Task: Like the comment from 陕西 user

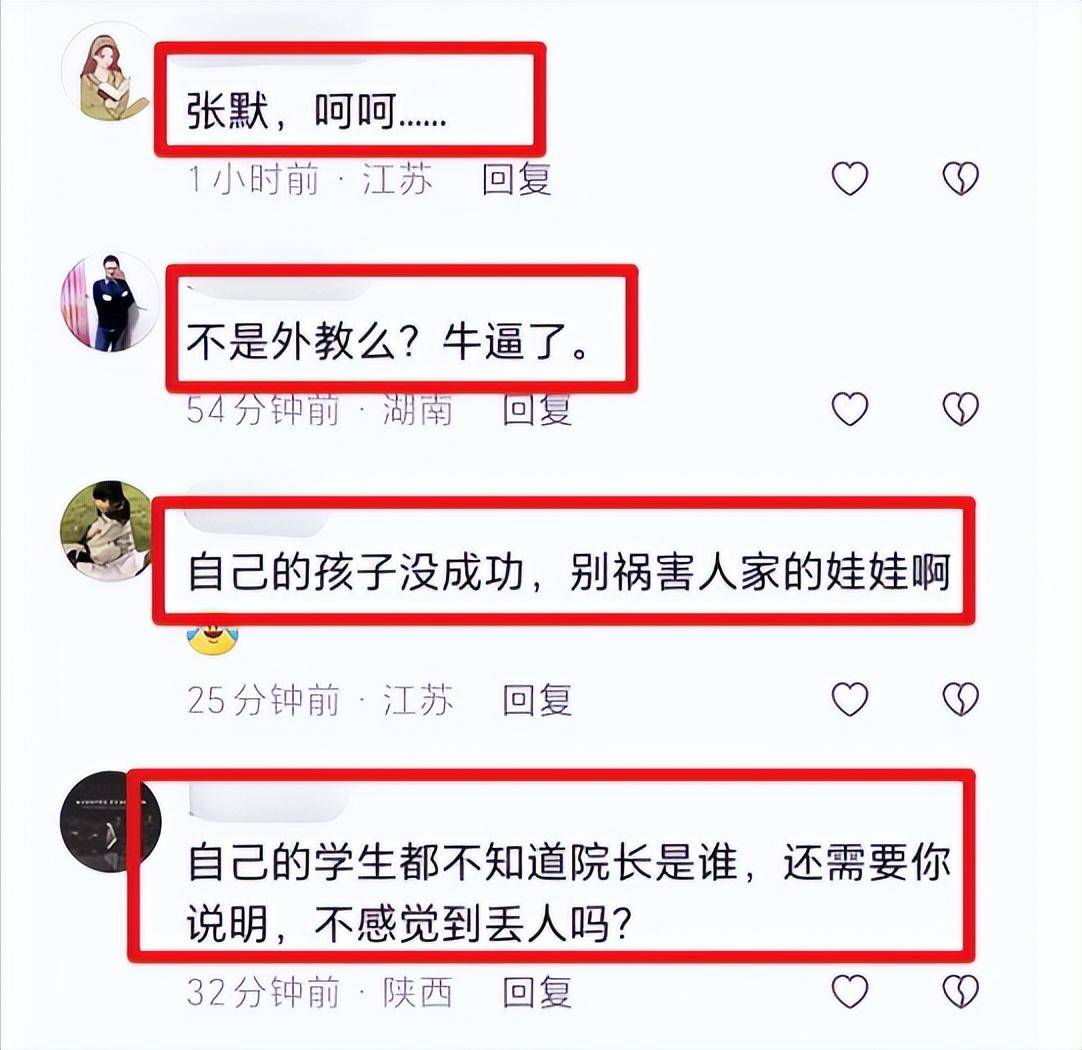Action: tap(849, 991)
